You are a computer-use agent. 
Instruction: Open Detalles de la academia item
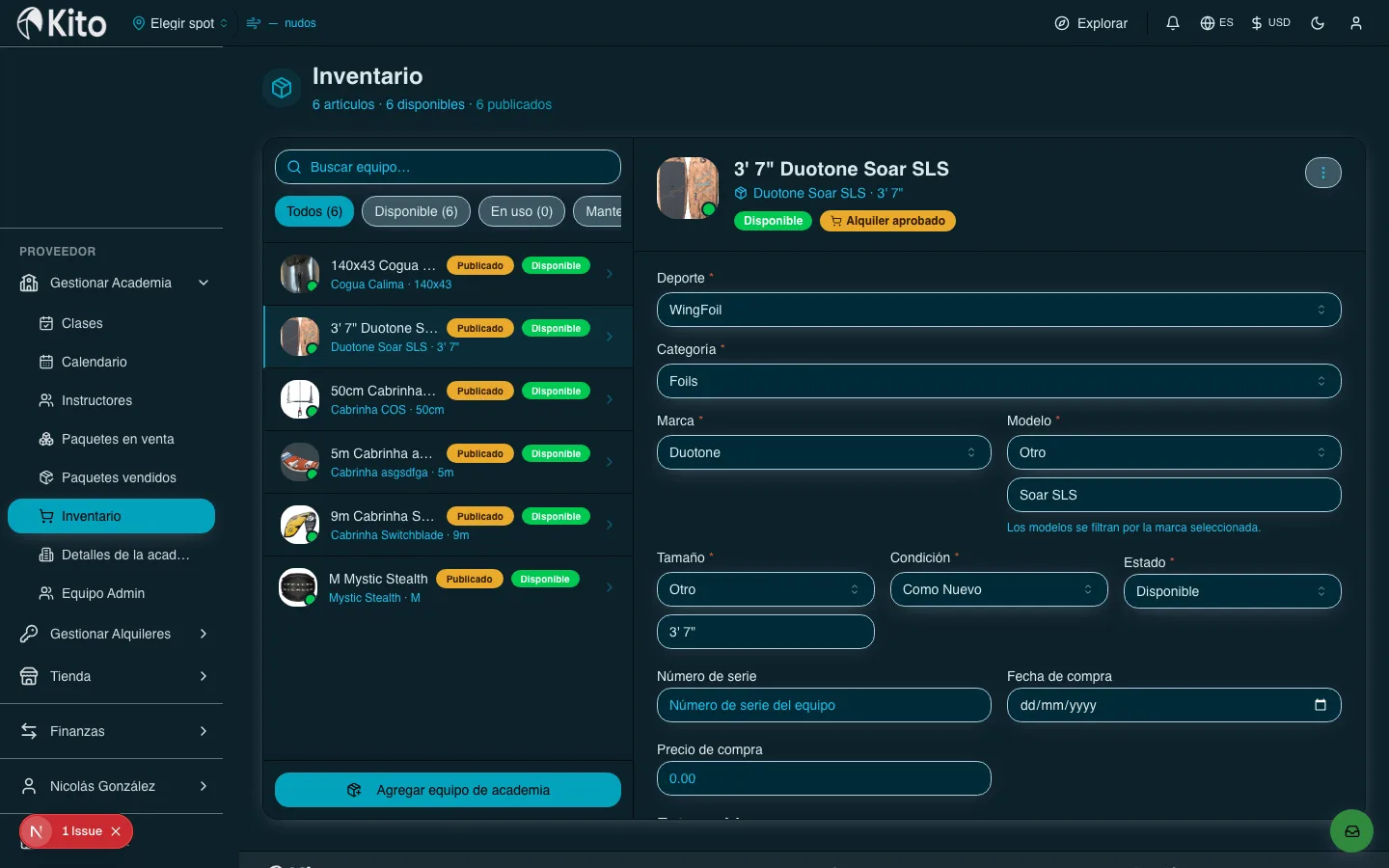pyautogui.click(x=125, y=555)
